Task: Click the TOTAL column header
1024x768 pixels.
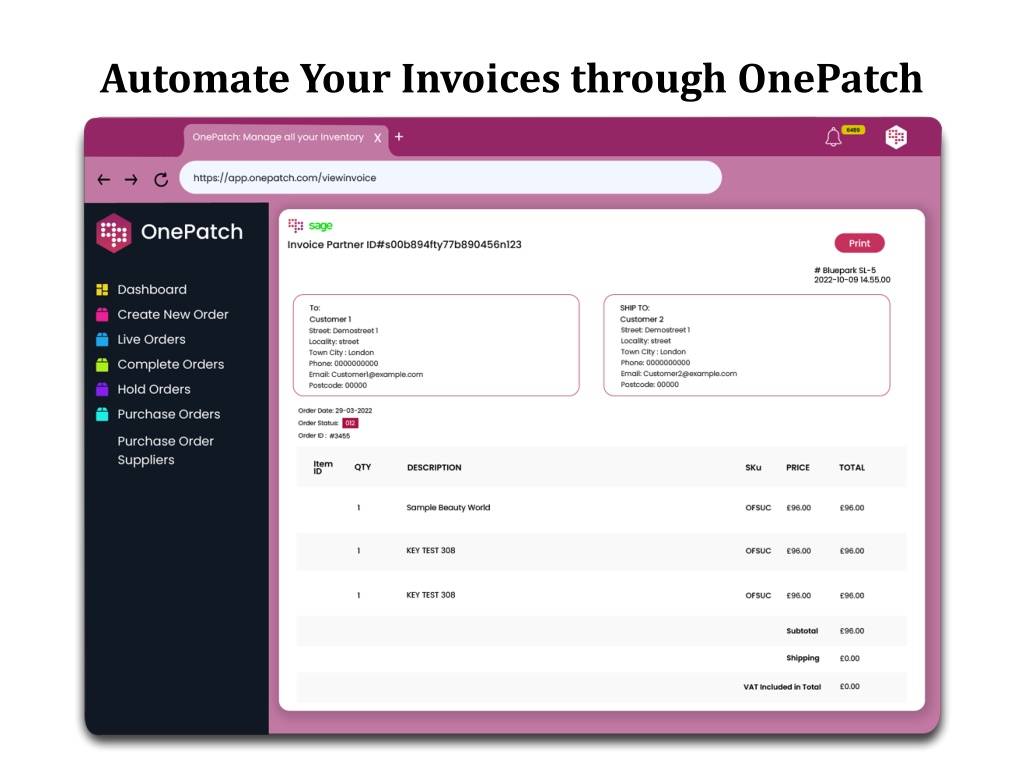Action: (x=852, y=468)
